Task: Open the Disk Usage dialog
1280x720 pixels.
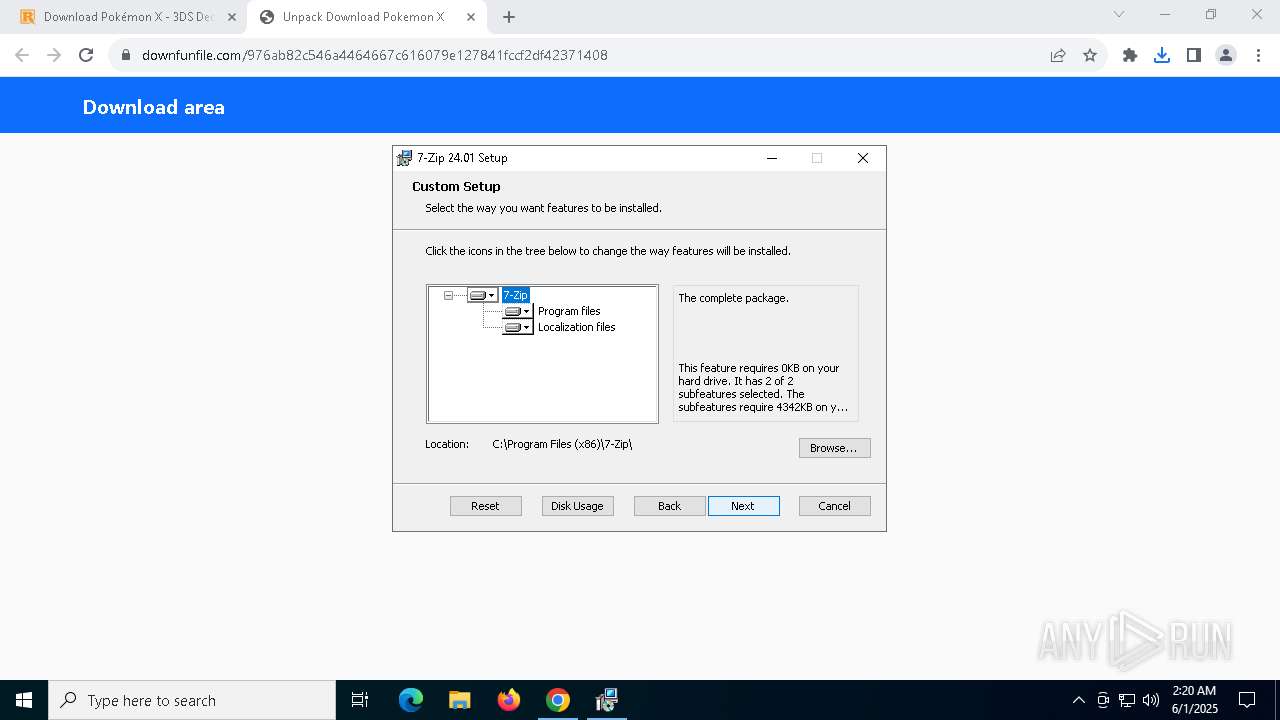Action: coord(578,506)
